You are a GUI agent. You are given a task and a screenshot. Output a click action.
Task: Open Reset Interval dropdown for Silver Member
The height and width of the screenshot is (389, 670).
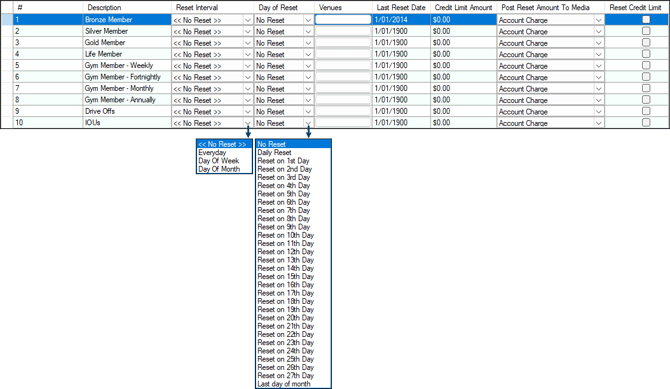[248, 31]
